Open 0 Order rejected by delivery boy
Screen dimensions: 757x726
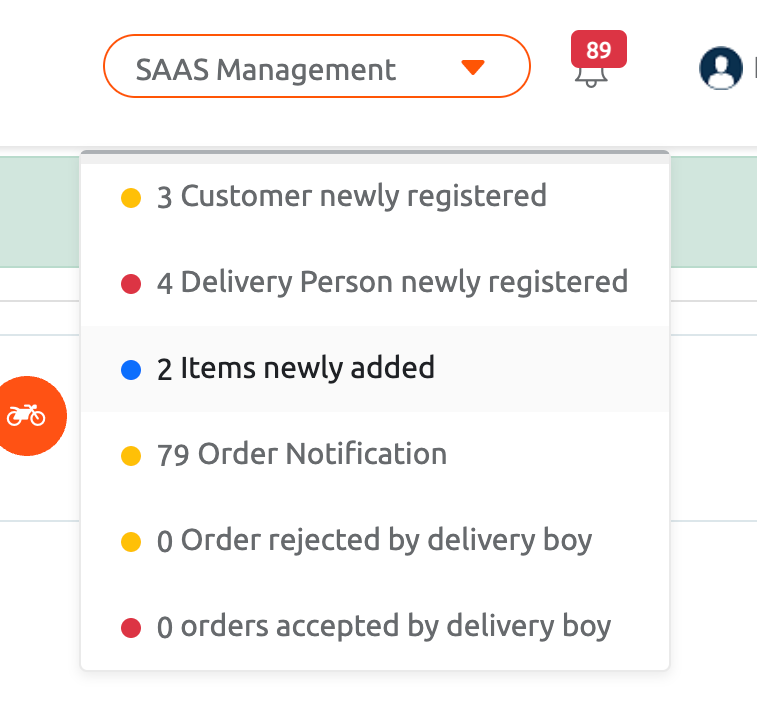point(375,541)
